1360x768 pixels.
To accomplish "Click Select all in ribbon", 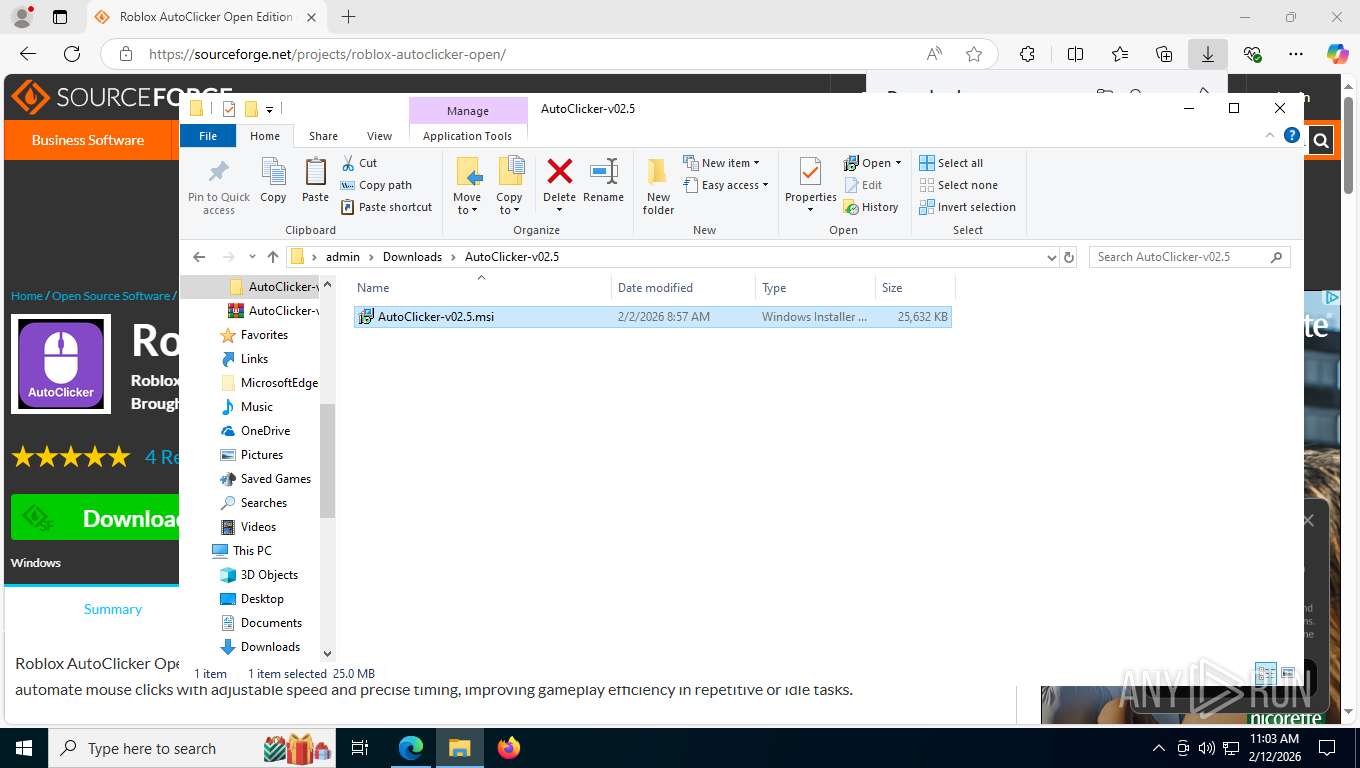I will [x=951, y=163].
